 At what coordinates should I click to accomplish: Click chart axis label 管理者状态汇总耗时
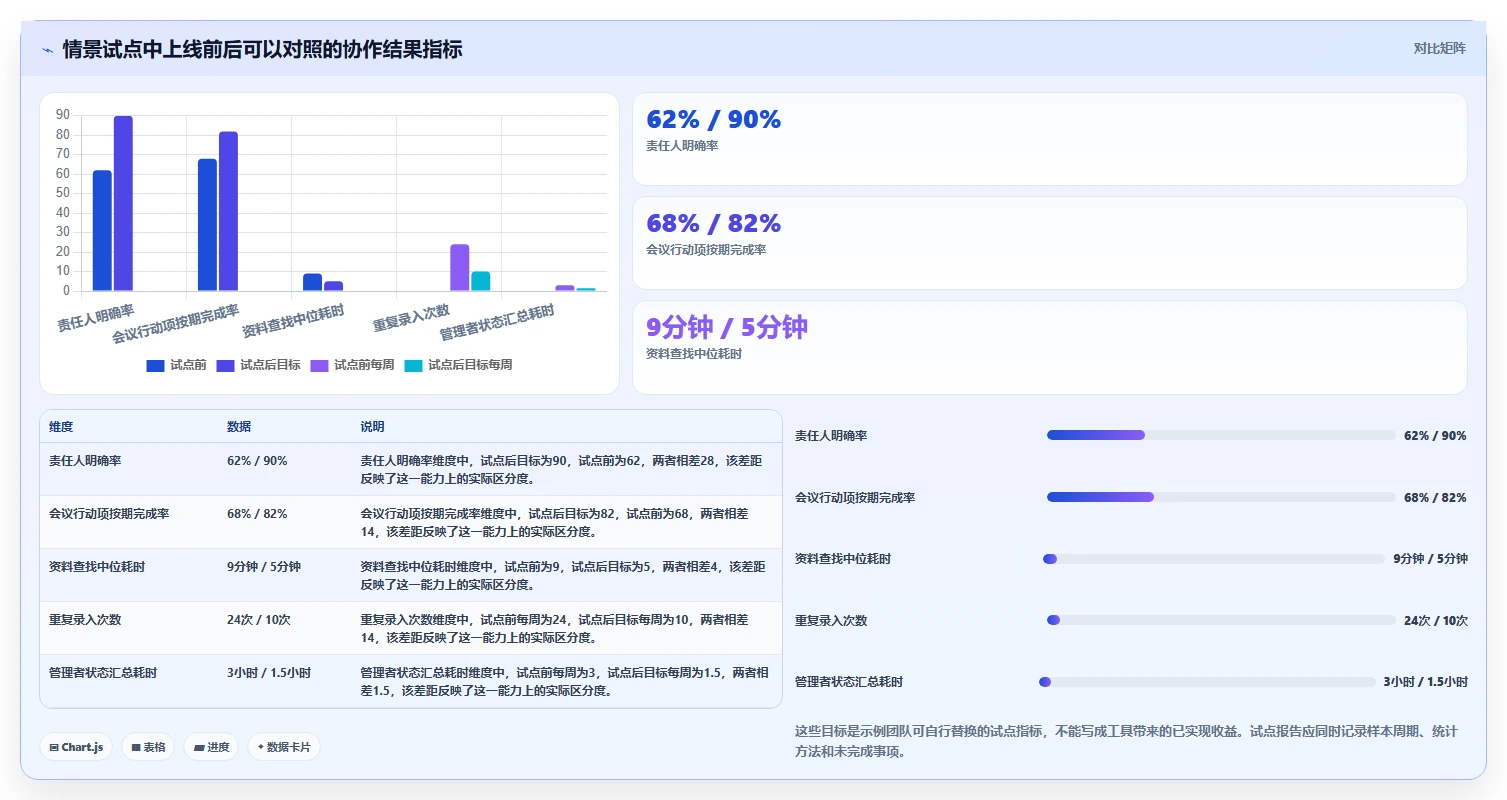(497, 323)
